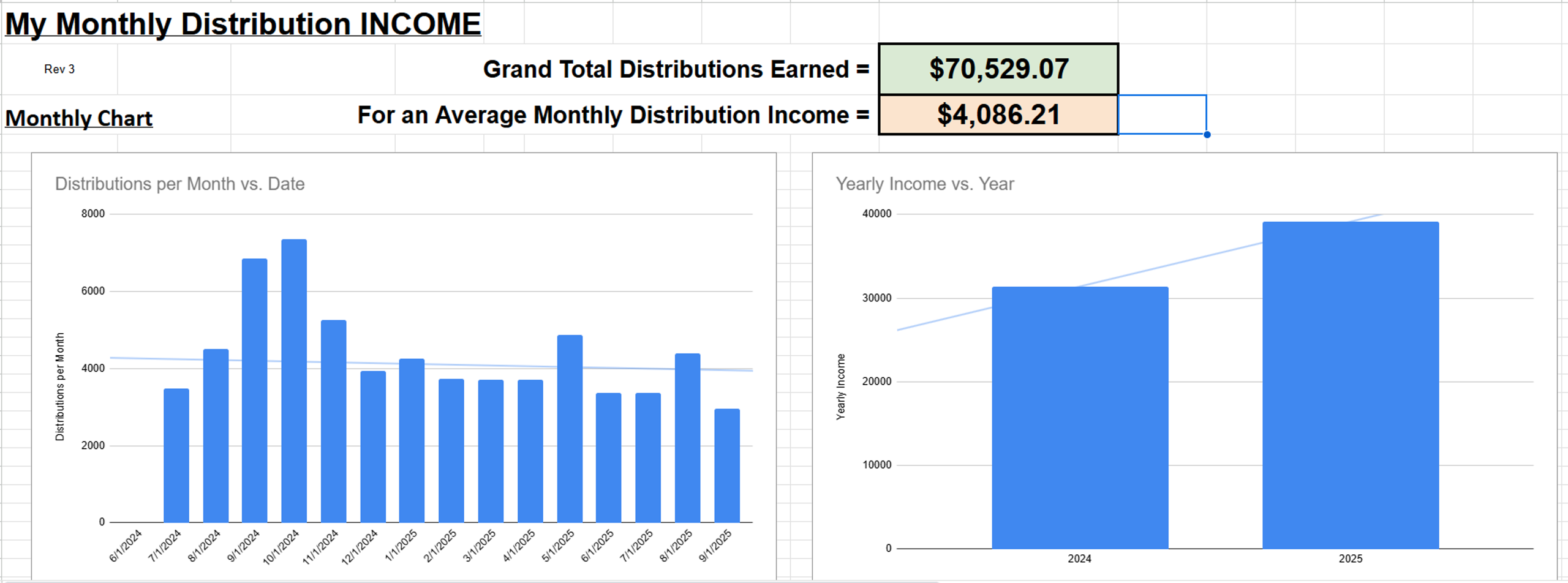Click the 10/1/2024 date label on the horizontal axis

coord(281,547)
